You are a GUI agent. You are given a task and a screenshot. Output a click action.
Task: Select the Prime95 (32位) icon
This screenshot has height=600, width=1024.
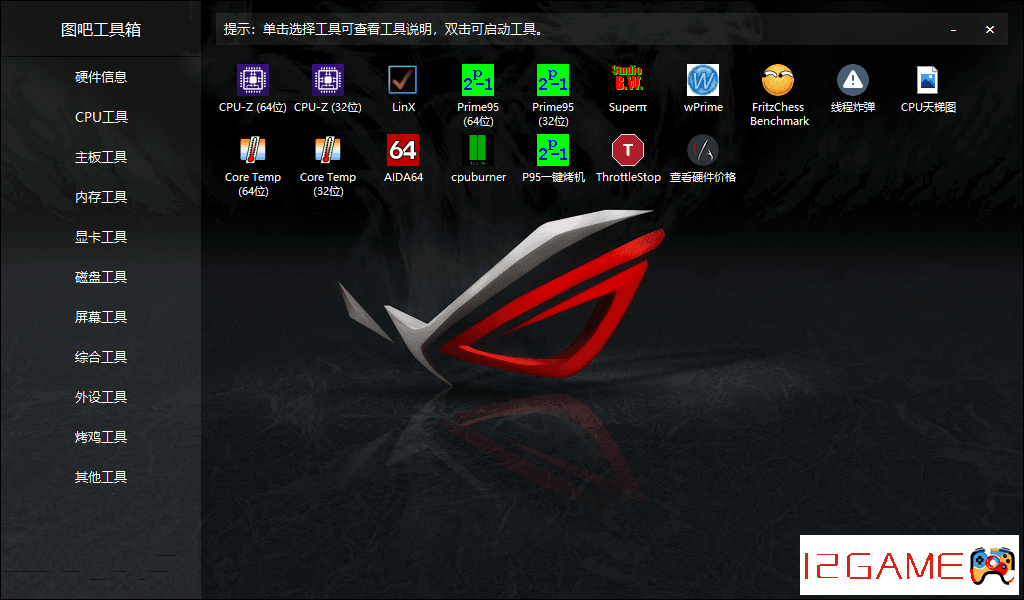click(x=553, y=80)
